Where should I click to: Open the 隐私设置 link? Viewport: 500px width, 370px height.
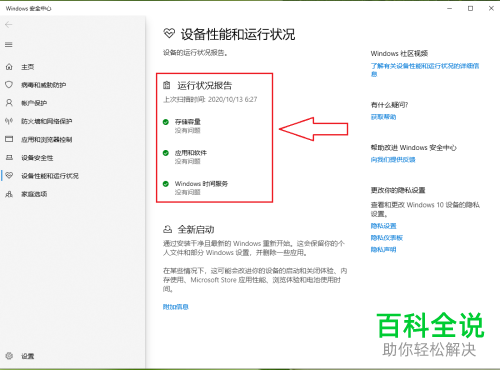383,226
